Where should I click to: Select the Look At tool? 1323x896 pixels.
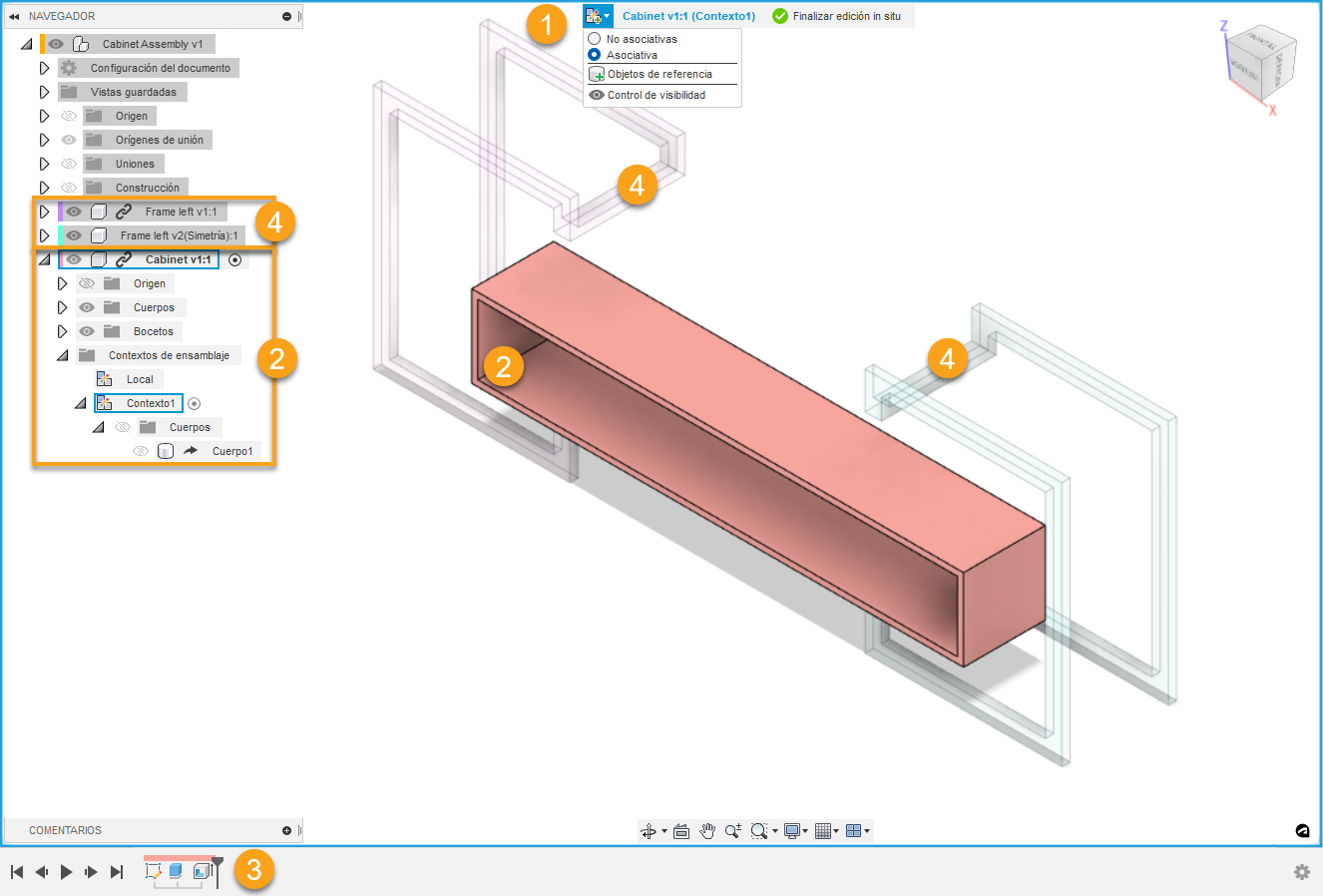coord(681,831)
